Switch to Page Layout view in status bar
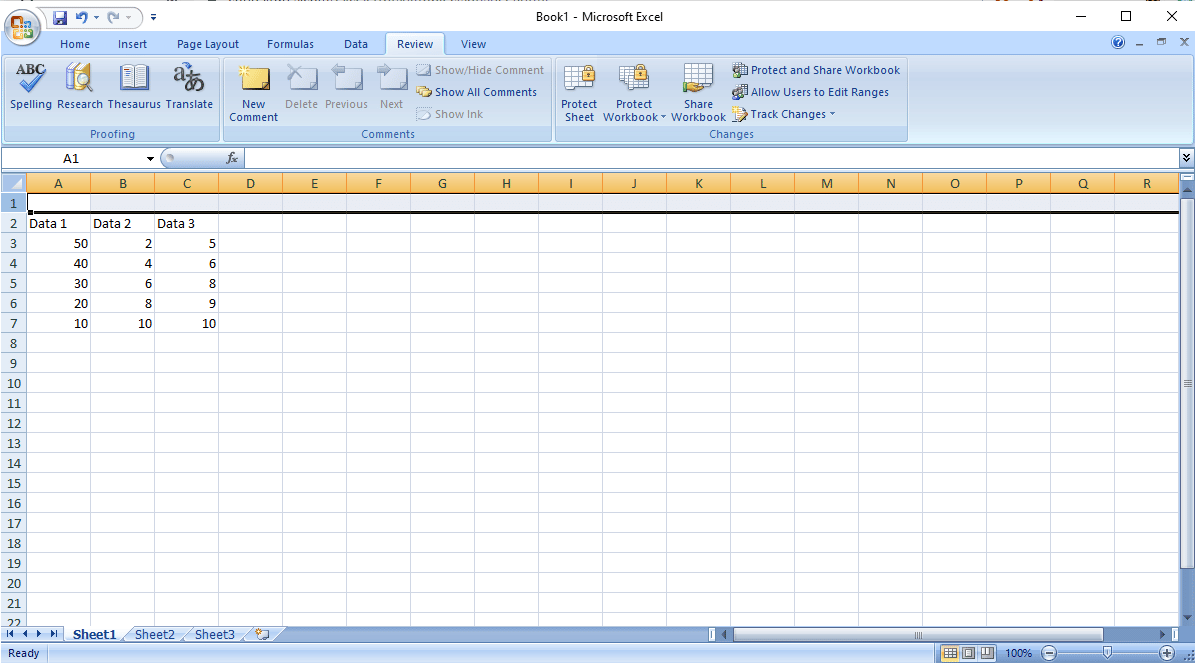 coord(968,653)
